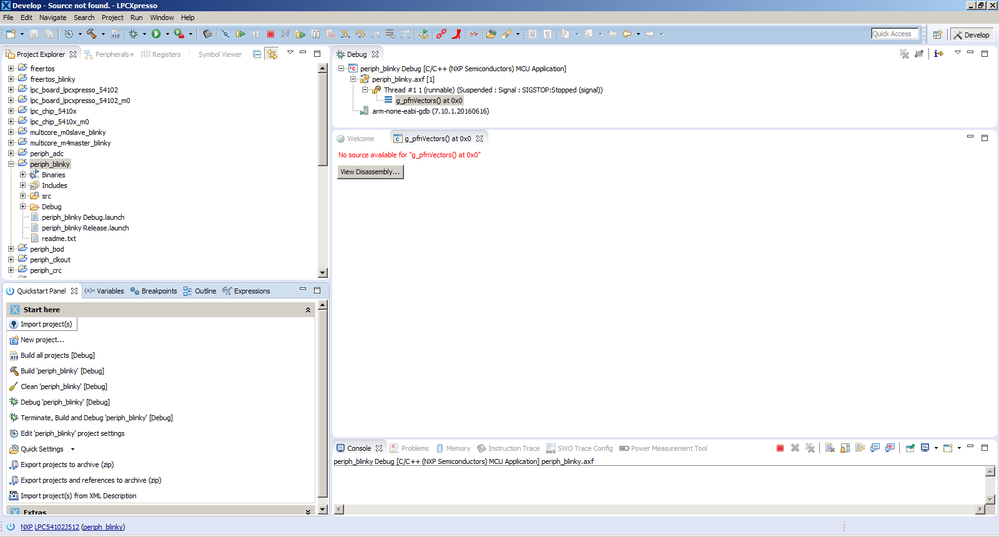Toggle Pin Console in the Console toolbar

coord(910,448)
